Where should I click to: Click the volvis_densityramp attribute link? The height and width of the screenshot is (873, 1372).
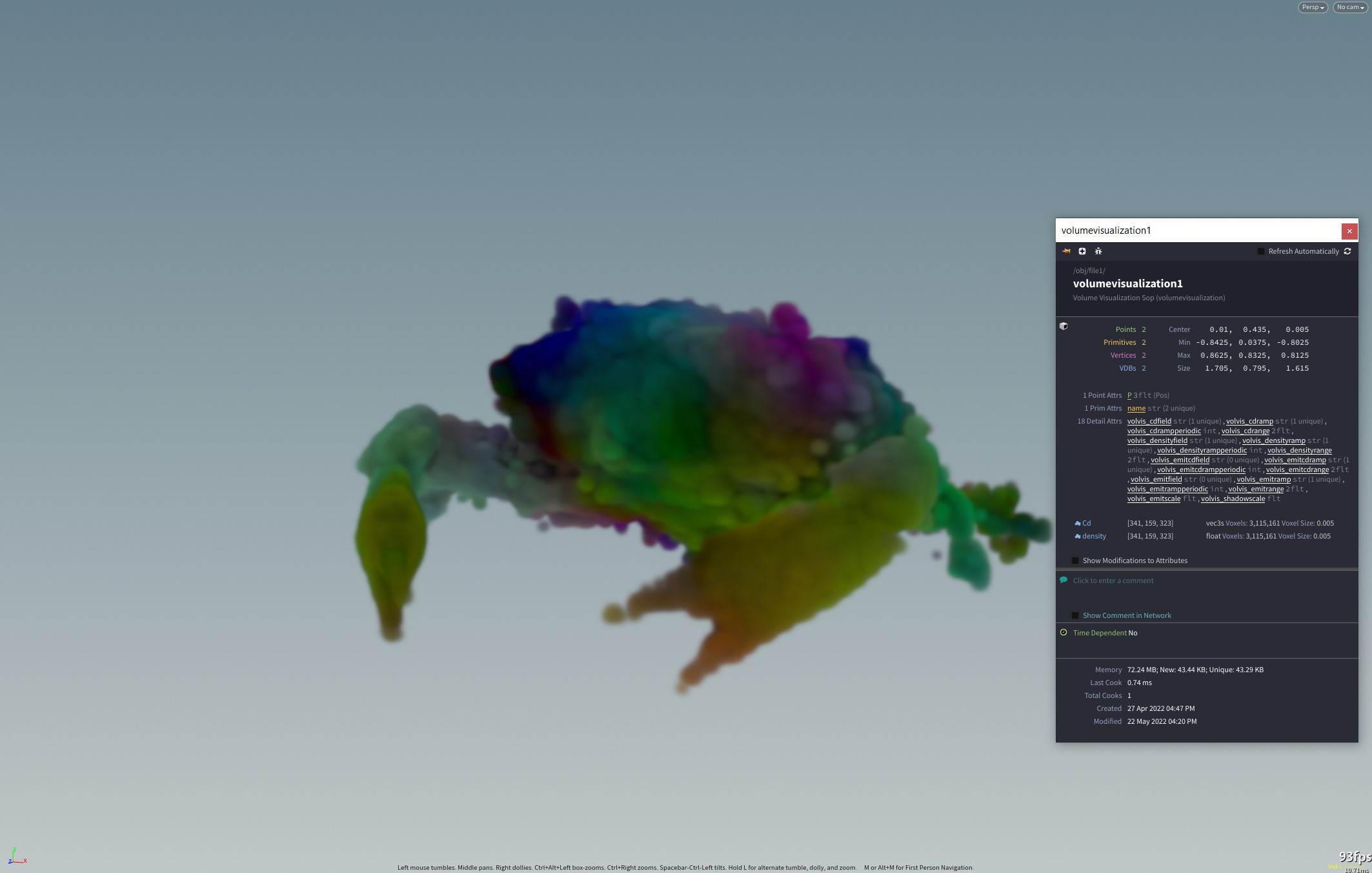1273,440
